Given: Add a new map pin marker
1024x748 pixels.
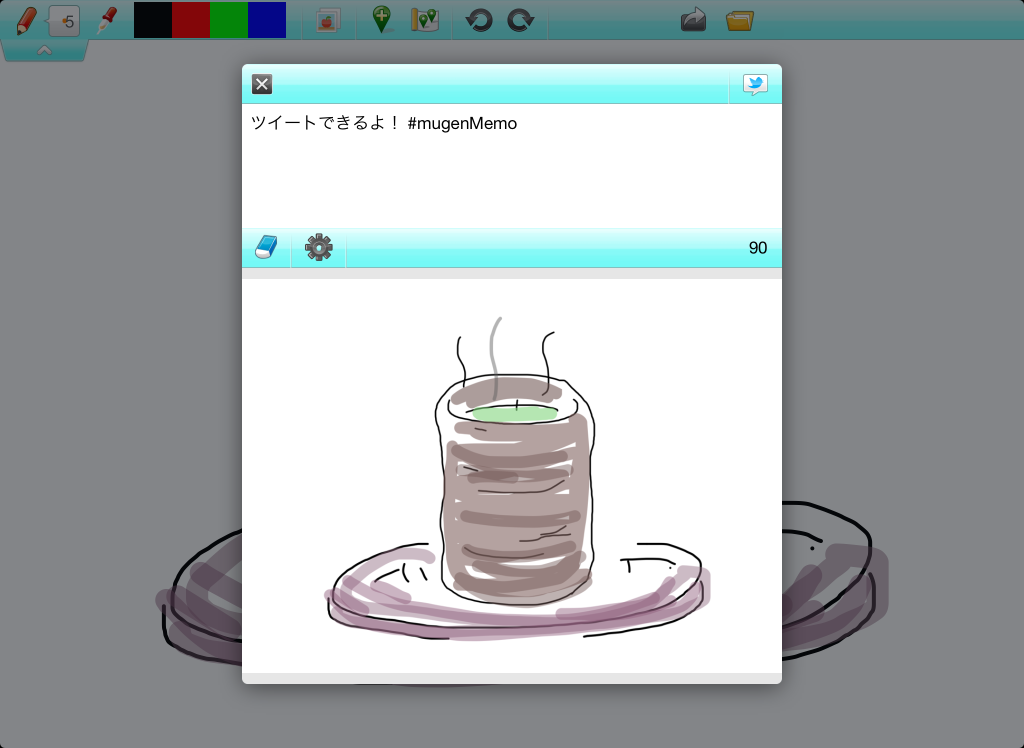Looking at the screenshot, I should pyautogui.click(x=381, y=19).
